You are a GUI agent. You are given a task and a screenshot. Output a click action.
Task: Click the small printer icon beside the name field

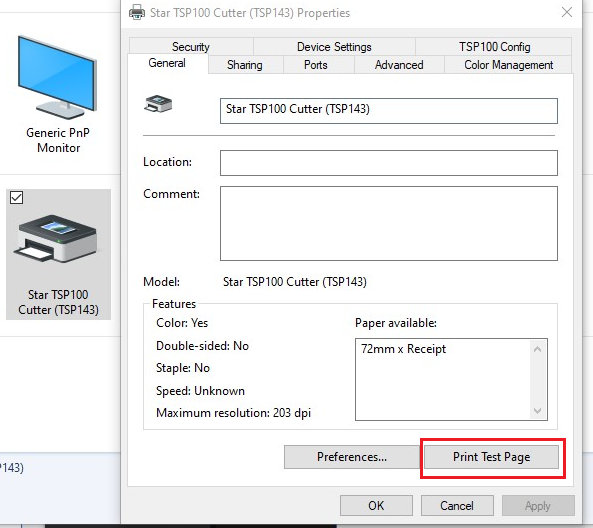[x=158, y=104]
